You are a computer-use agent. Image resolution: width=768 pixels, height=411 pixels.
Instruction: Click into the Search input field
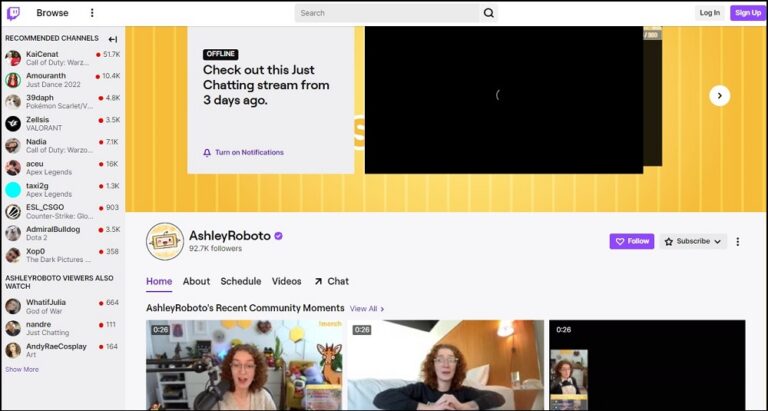pyautogui.click(x=385, y=13)
